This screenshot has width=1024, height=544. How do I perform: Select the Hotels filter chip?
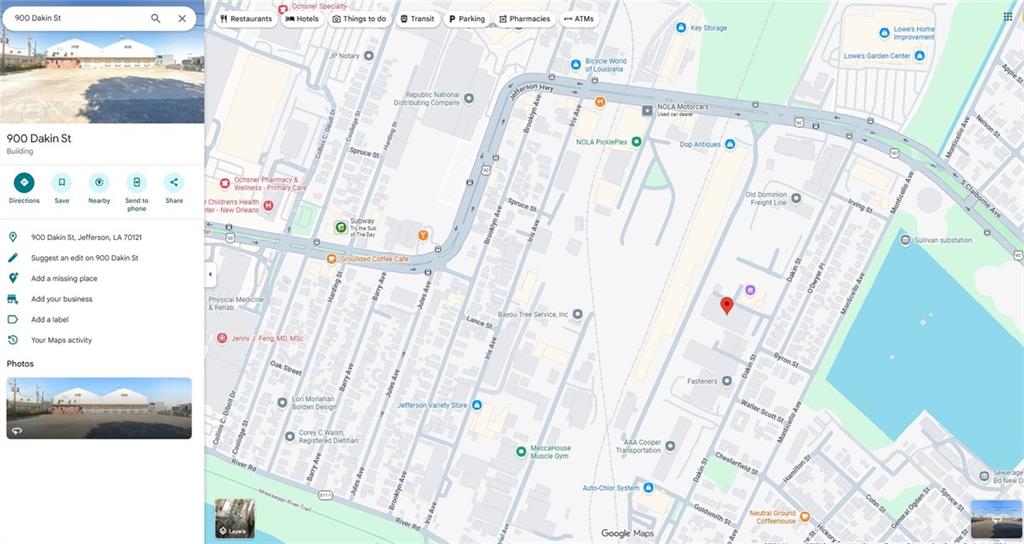[x=303, y=19]
